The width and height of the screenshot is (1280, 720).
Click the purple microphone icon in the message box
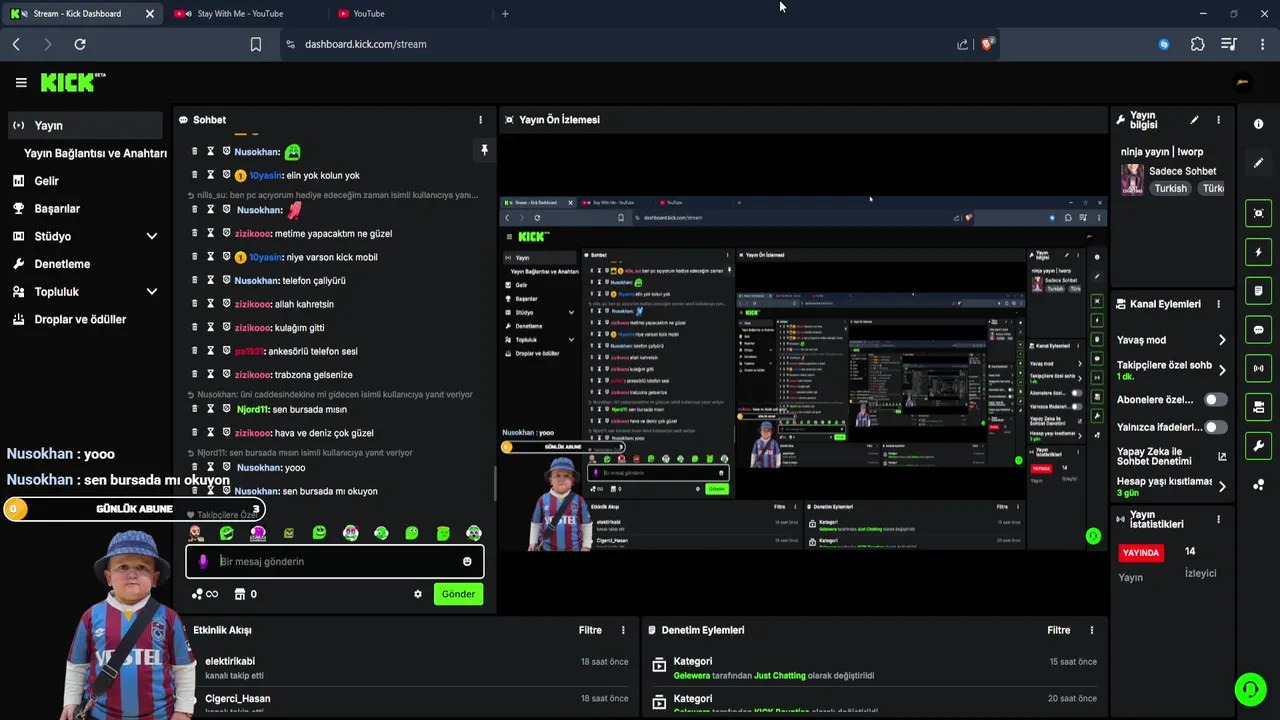tap(203, 561)
